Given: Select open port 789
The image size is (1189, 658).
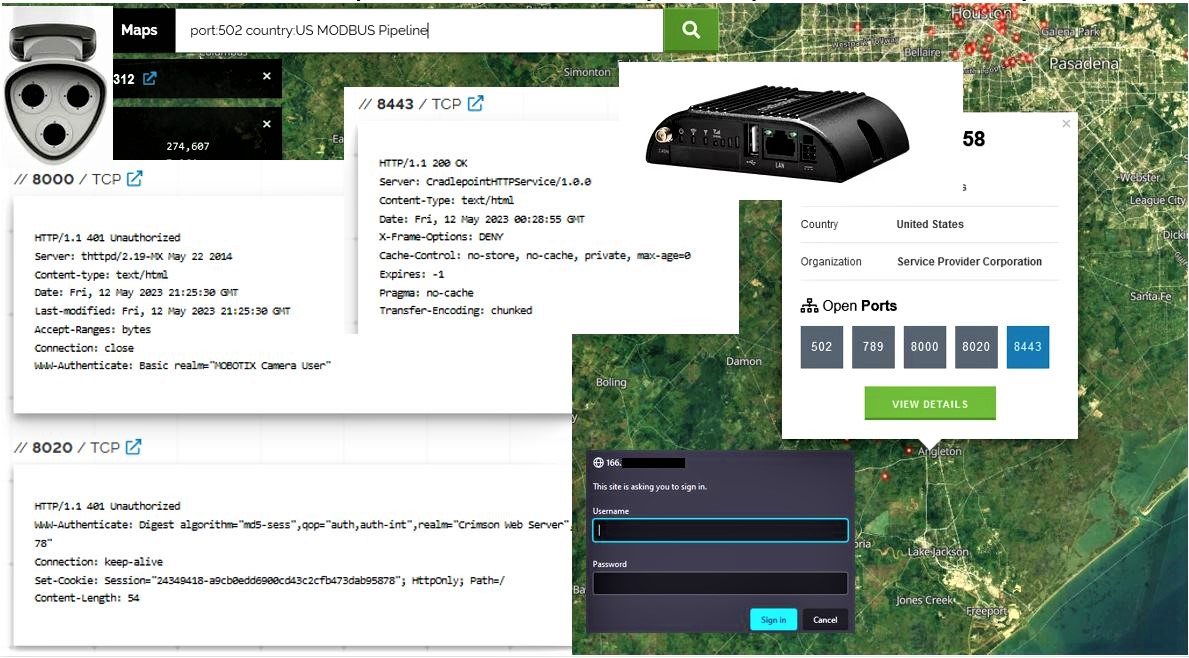Looking at the screenshot, I should [x=874, y=347].
